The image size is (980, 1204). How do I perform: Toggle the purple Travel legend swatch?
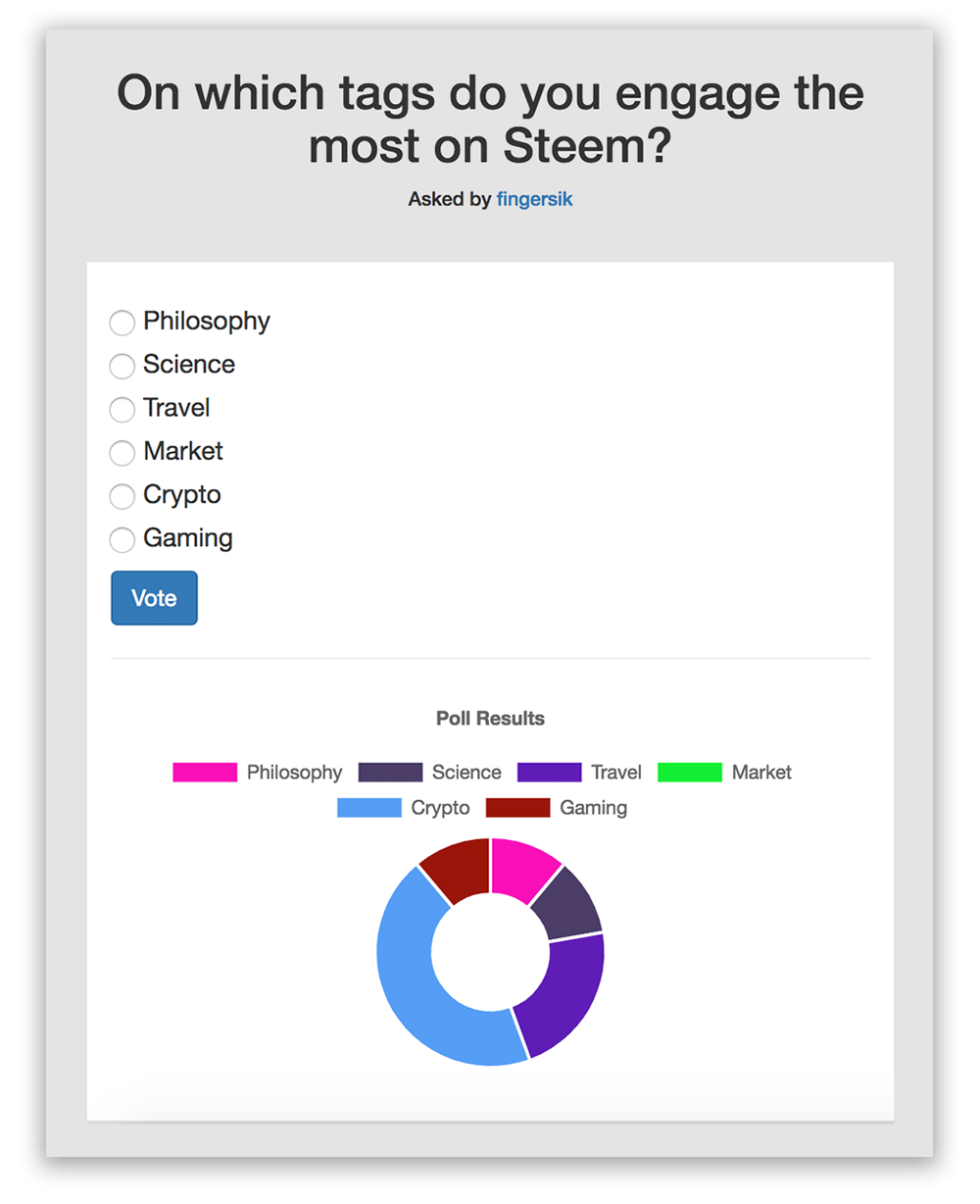coord(549,773)
